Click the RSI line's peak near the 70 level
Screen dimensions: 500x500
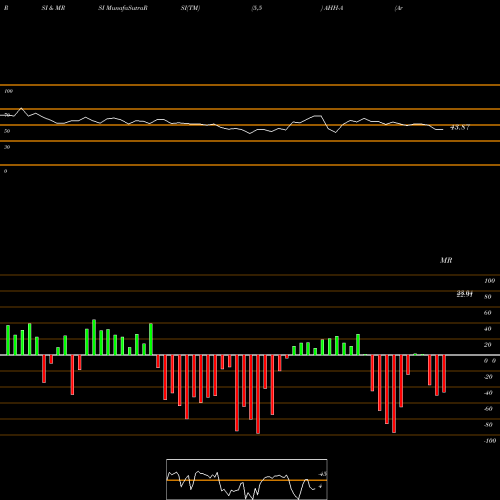[x=21, y=108]
